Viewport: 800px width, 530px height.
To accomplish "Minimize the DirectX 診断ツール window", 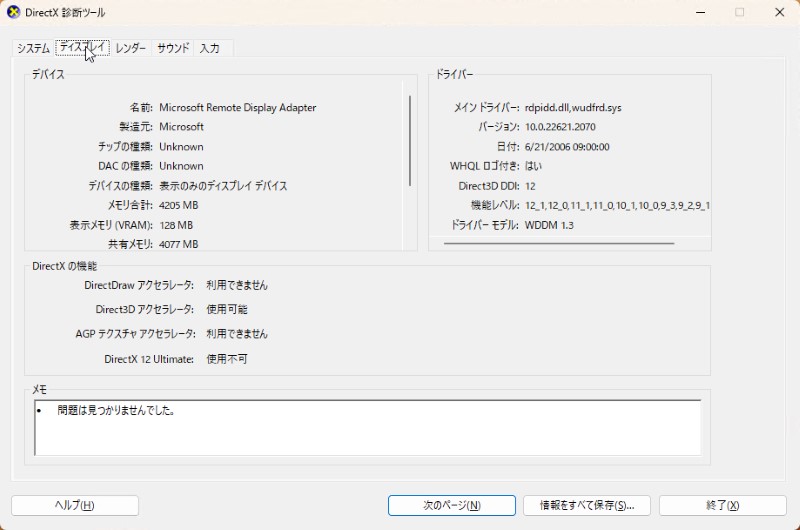I will (x=701, y=12).
